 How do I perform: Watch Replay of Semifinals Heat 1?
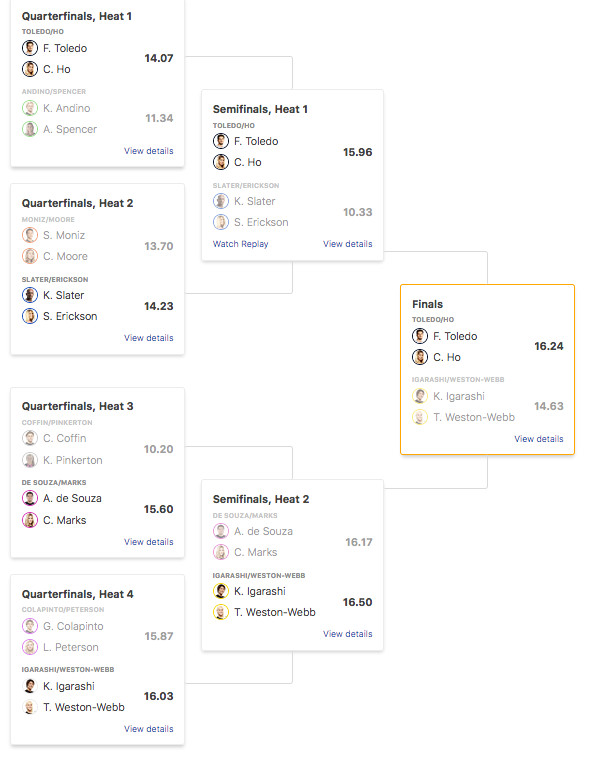click(x=240, y=244)
